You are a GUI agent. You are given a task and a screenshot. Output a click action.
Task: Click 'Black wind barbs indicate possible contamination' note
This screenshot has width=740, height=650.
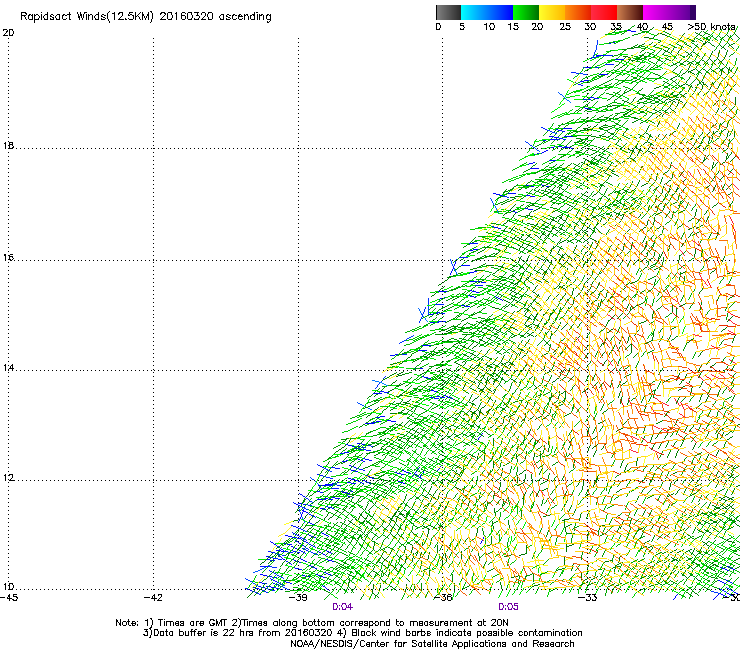(467, 633)
